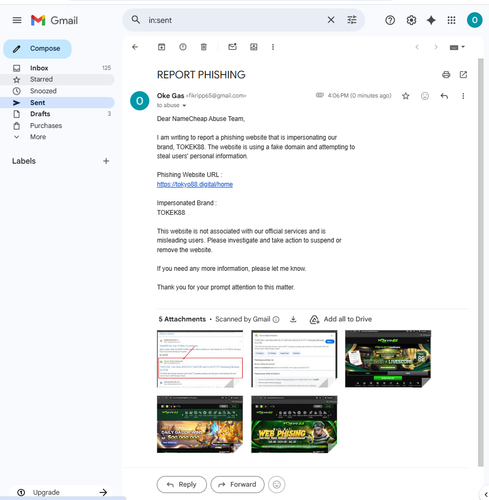This screenshot has width=489, height=500.
Task: Open the toolbar More options menu
Action: pyautogui.click(x=273, y=47)
